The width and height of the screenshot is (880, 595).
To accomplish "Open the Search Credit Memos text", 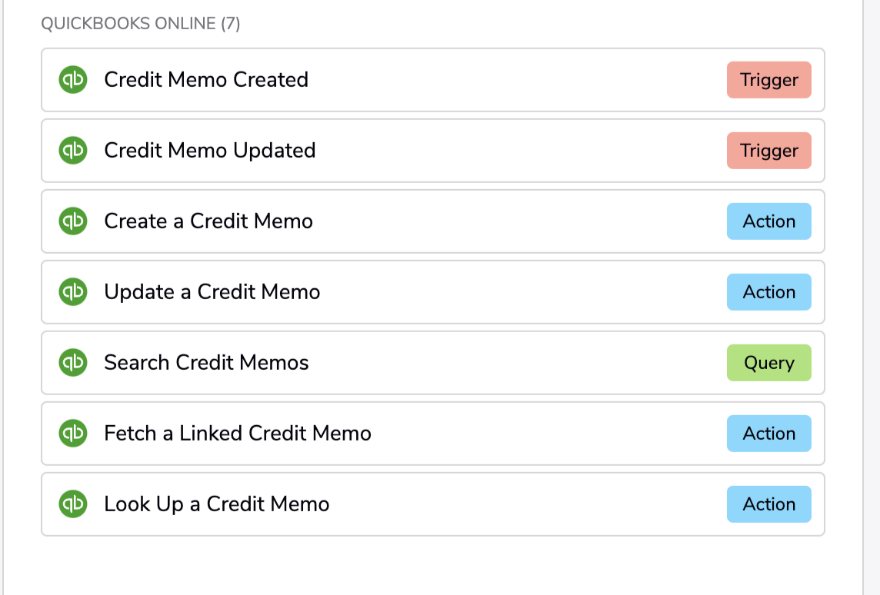I will 206,363.
